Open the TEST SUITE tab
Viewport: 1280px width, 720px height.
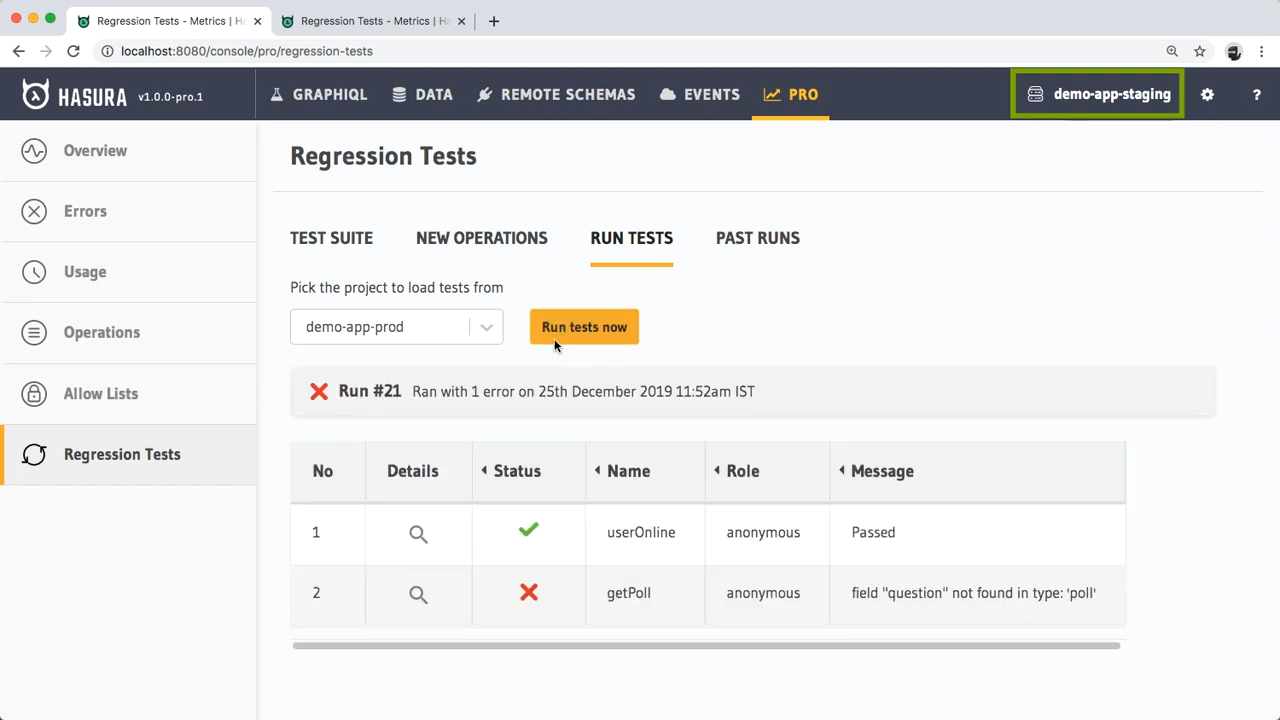(331, 238)
